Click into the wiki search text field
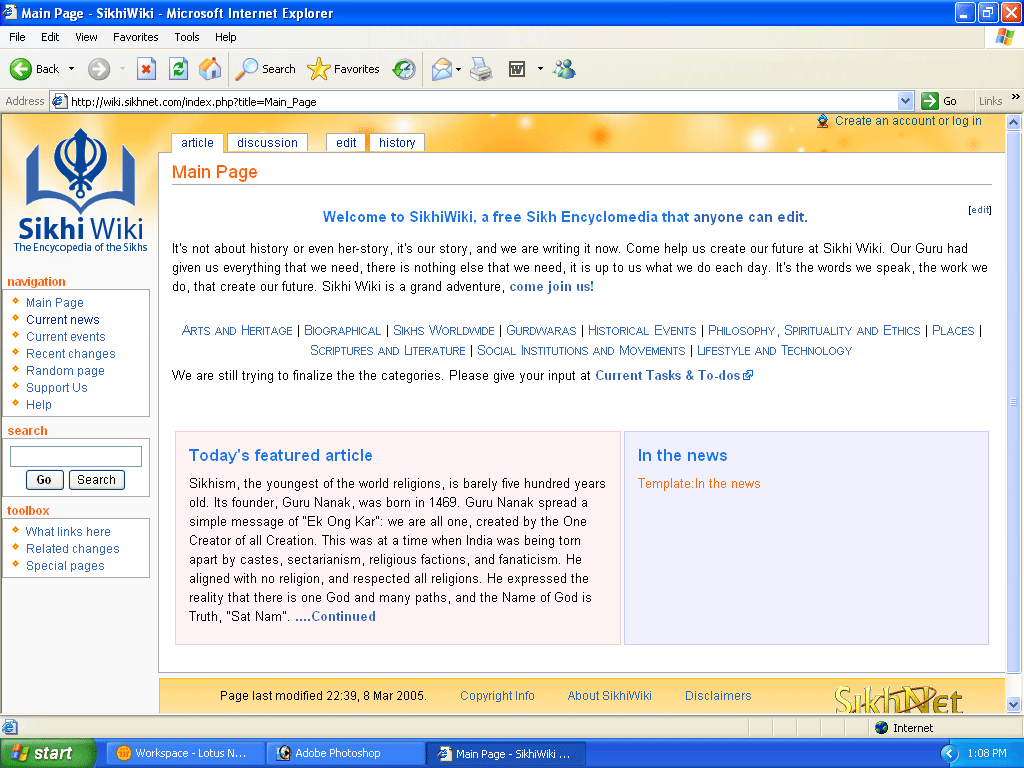This screenshot has height=768, width=1024. coord(76,456)
